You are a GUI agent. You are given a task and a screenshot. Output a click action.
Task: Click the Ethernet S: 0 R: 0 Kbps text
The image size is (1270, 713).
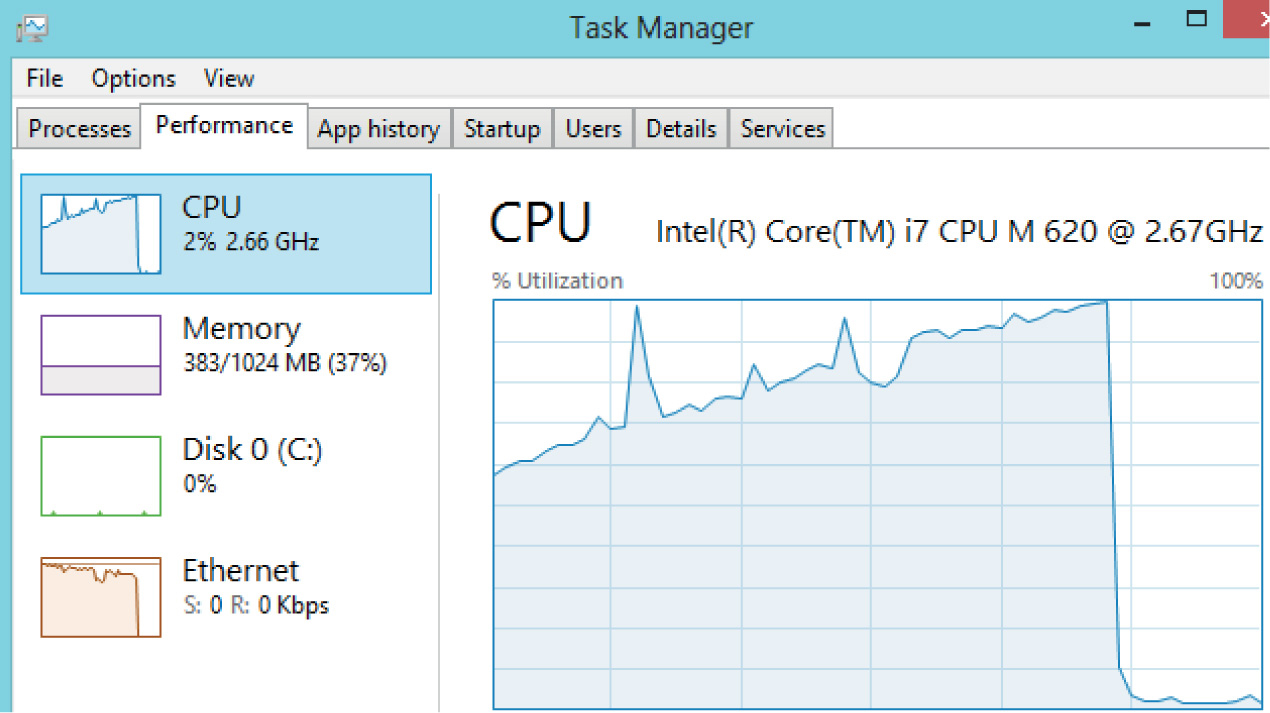(x=255, y=605)
